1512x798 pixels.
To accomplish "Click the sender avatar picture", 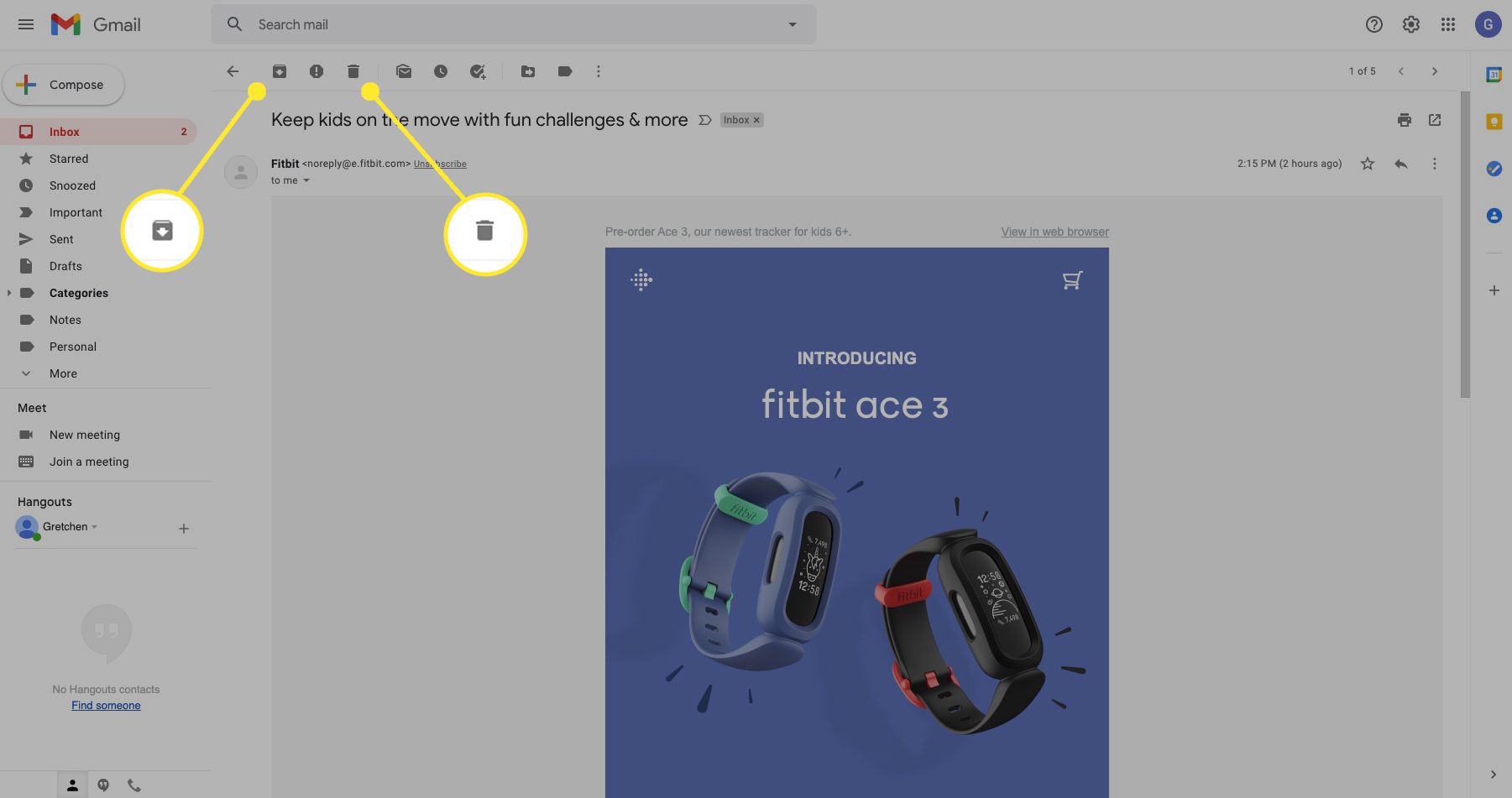I will (241, 172).
